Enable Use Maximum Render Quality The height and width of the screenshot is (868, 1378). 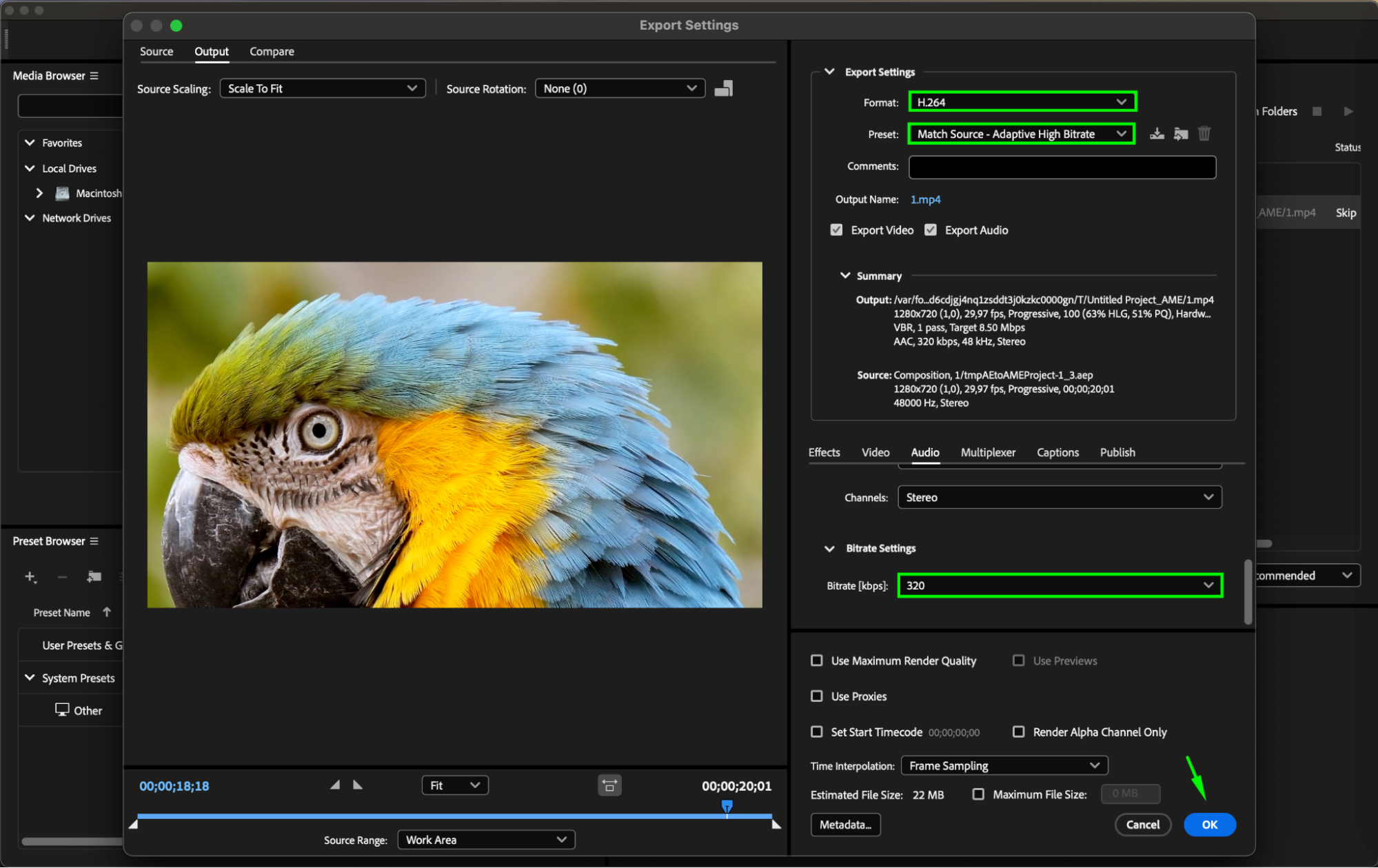click(817, 660)
